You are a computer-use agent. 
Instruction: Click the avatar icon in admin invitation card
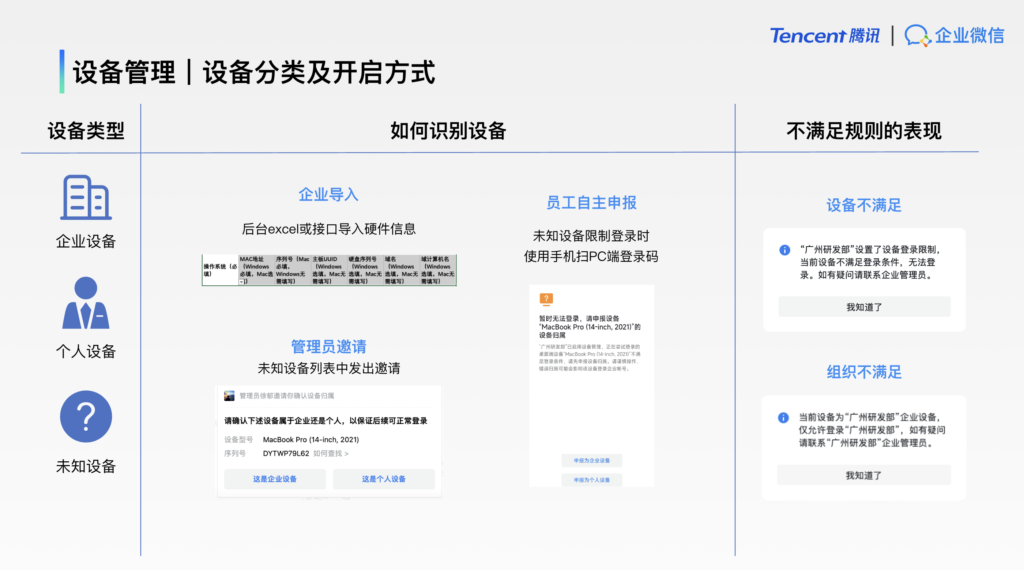229,396
